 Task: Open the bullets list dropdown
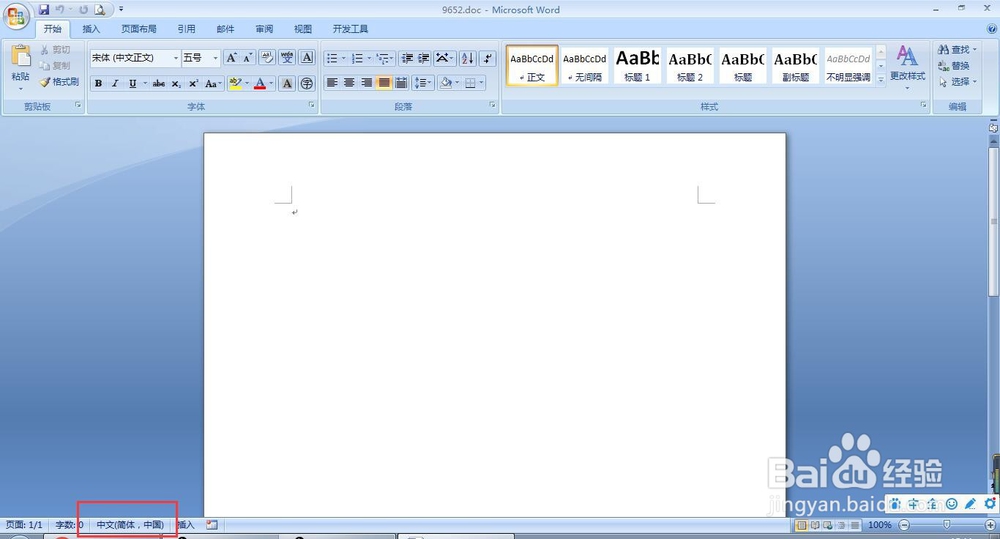(x=344, y=58)
